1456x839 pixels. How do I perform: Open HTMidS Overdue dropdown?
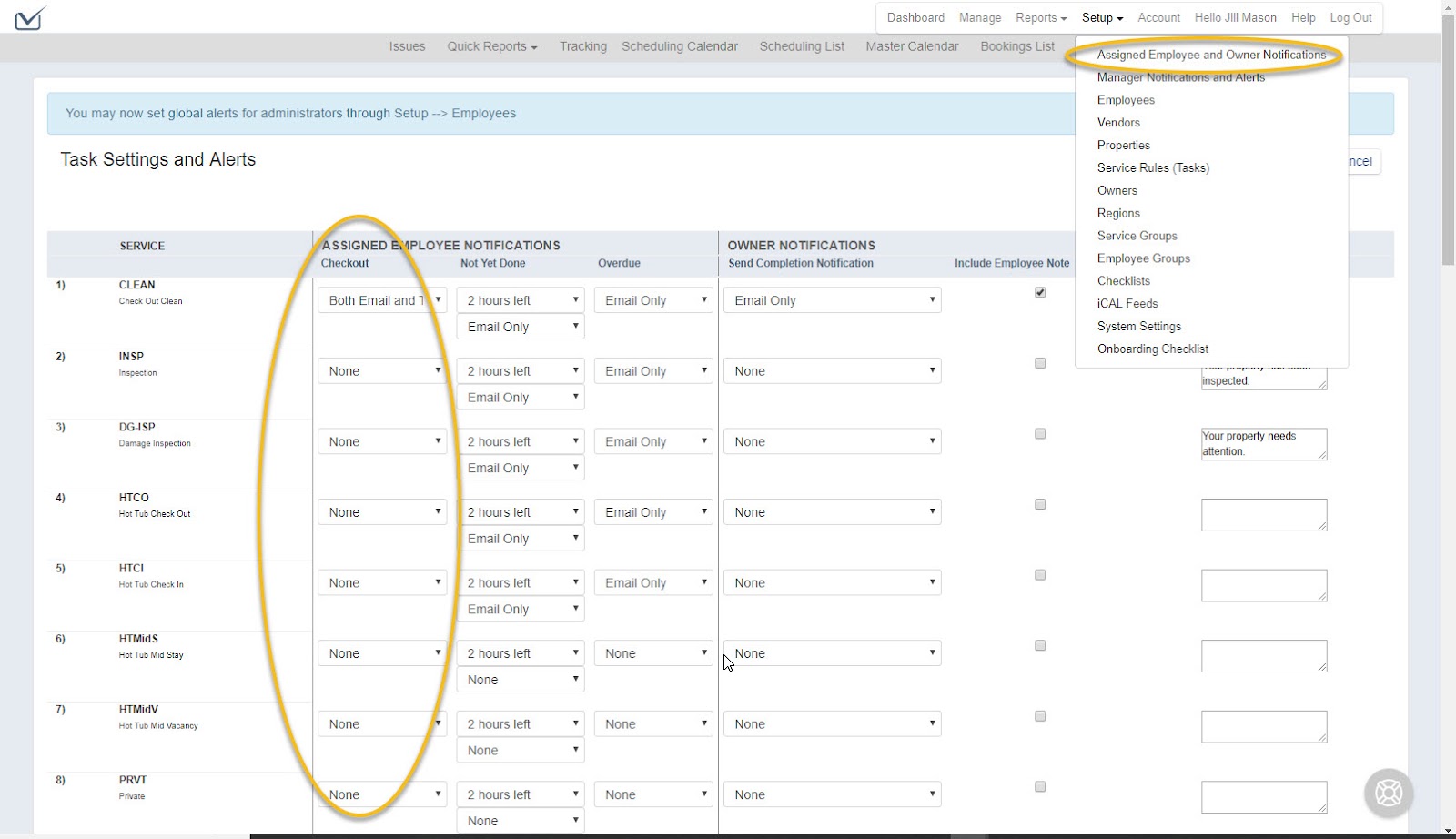click(653, 653)
